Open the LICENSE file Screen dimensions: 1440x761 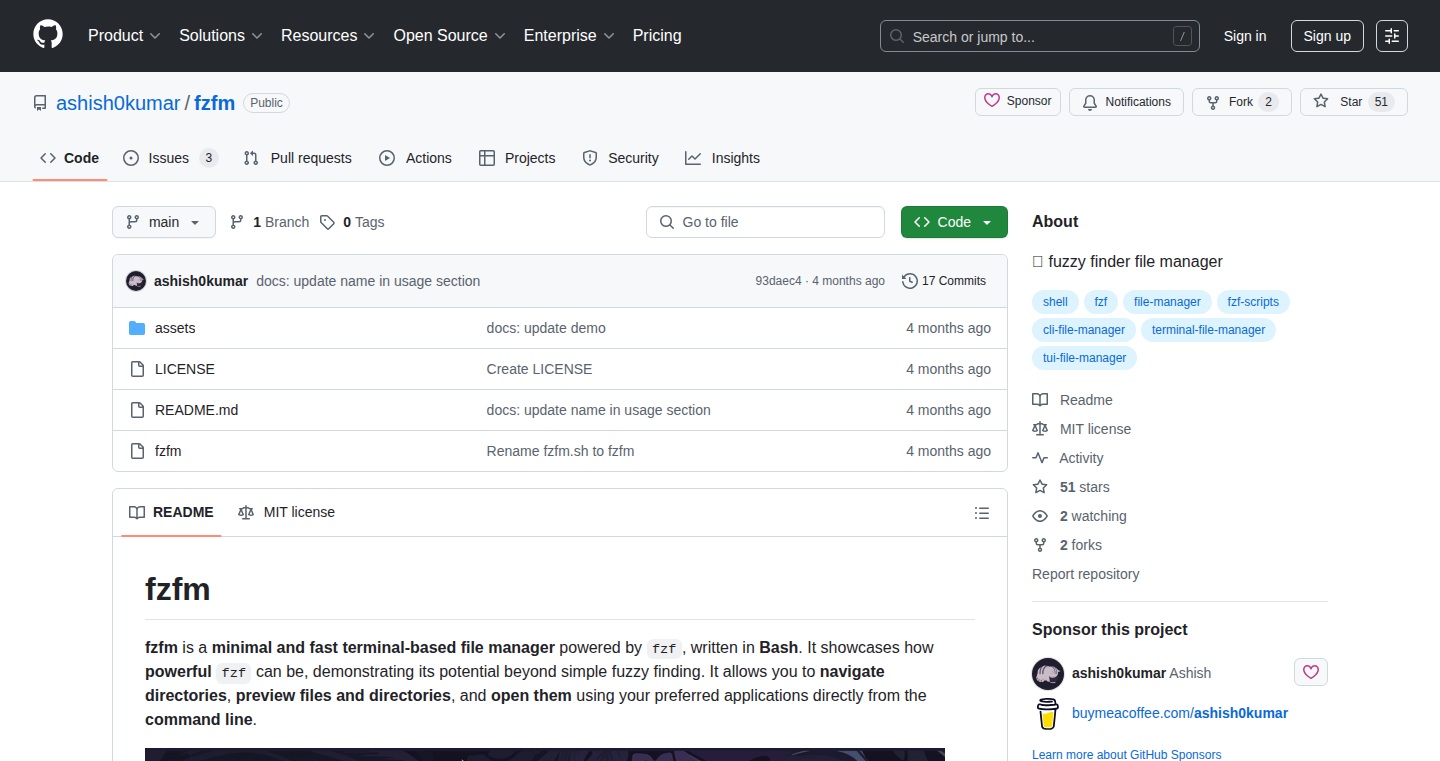185,369
